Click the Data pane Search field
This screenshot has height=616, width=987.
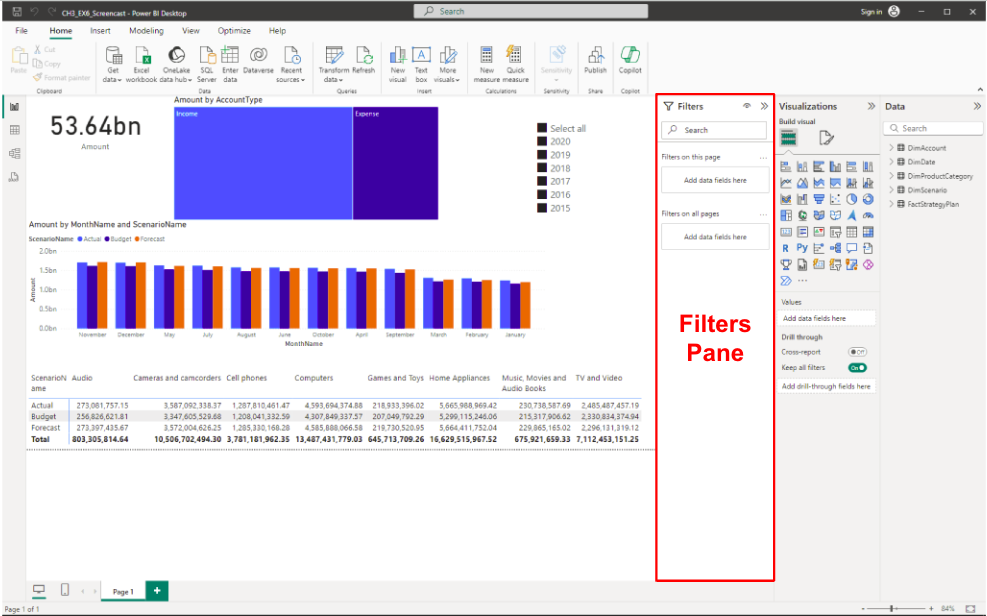(x=933, y=128)
